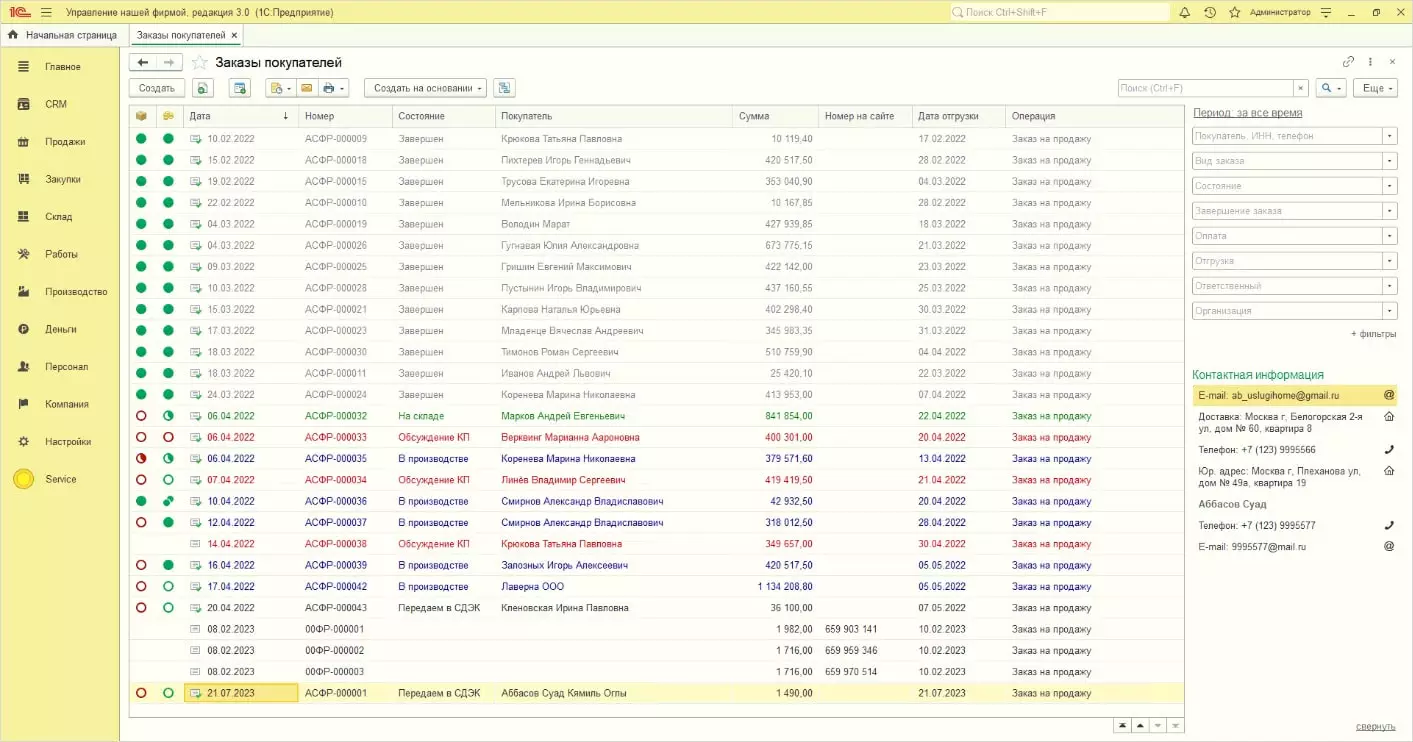
Task: Open the Состояние filter dropdown
Action: tap(1389, 186)
